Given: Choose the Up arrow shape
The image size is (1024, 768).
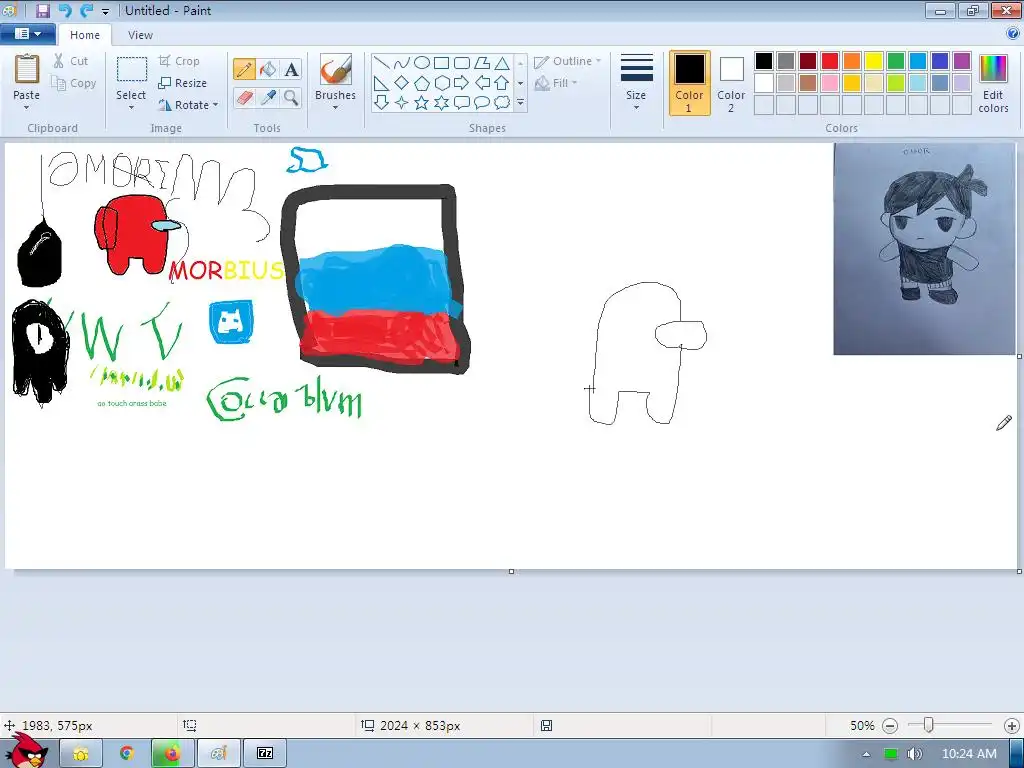Looking at the screenshot, I should coord(502,83).
